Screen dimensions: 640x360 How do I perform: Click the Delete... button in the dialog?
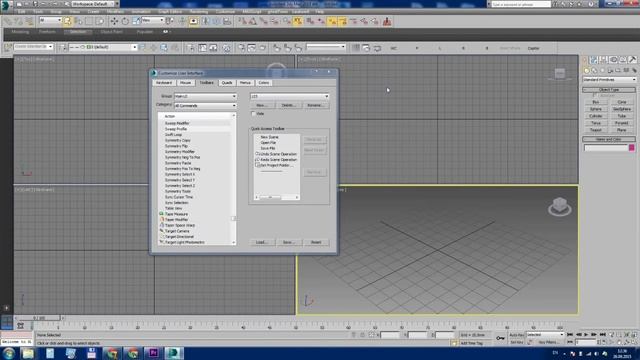coord(288,105)
